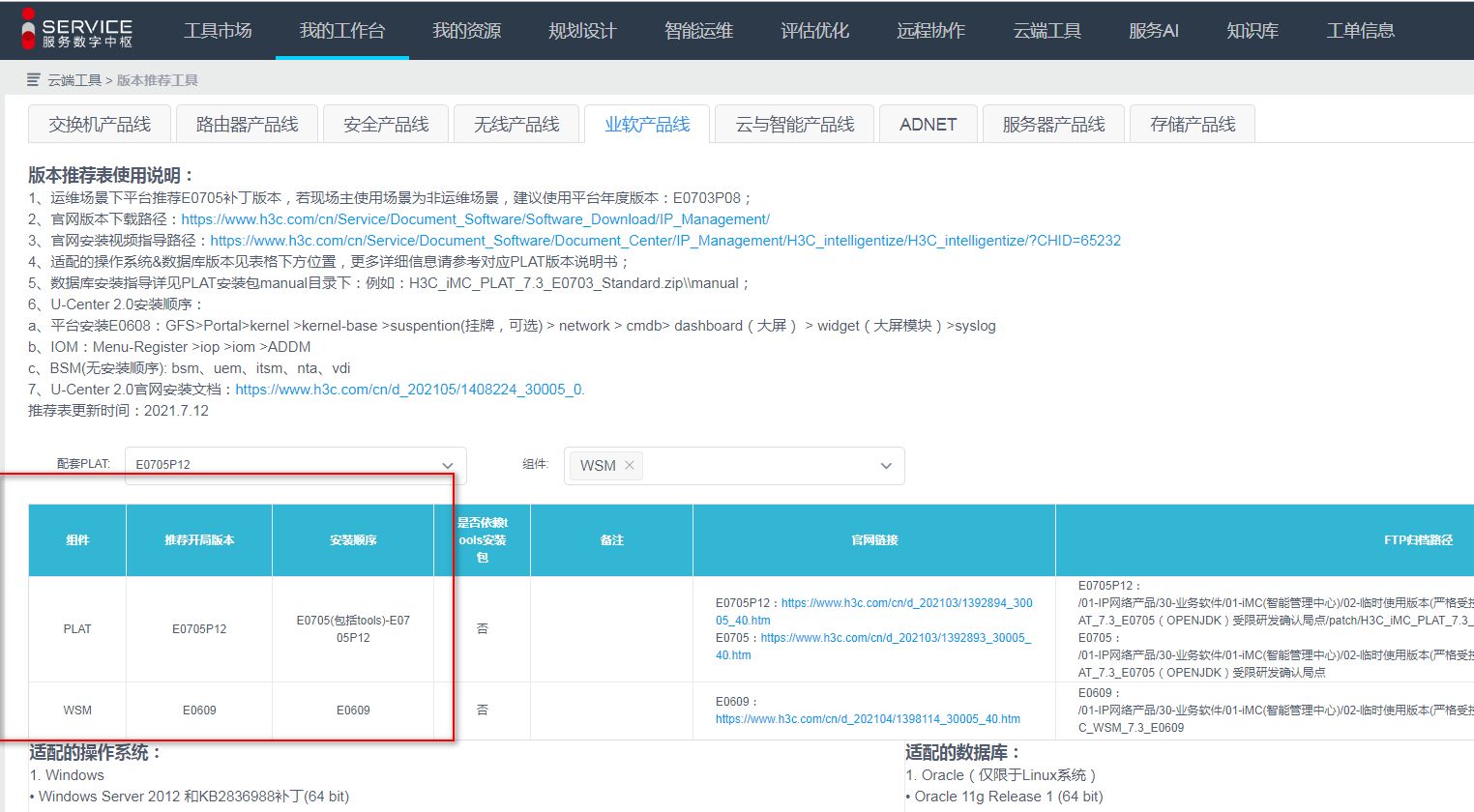Click the 适配的数据库 heading
Viewport: 1474px width, 812px height.
tap(962, 752)
